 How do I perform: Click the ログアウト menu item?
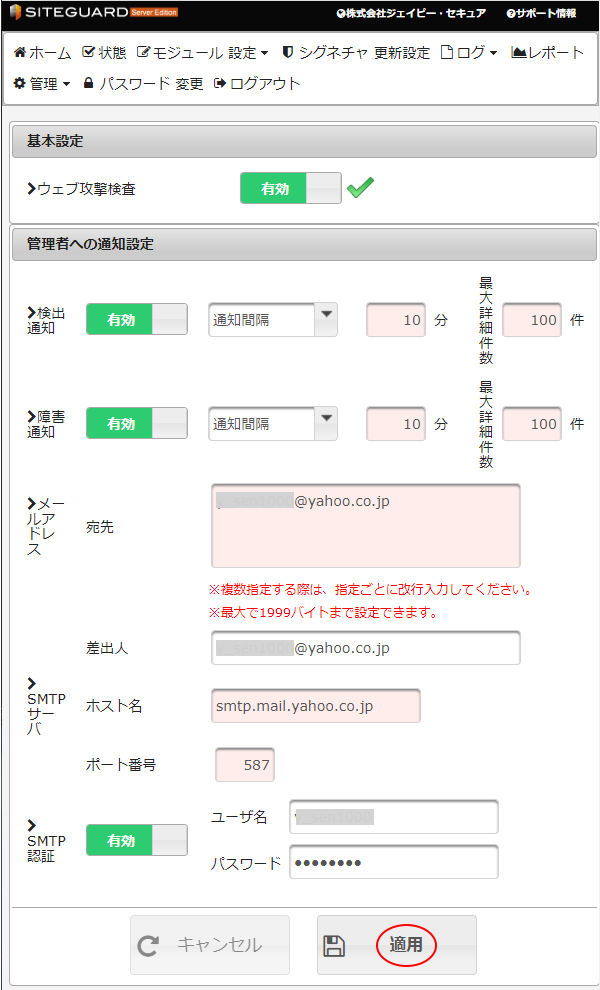point(258,83)
